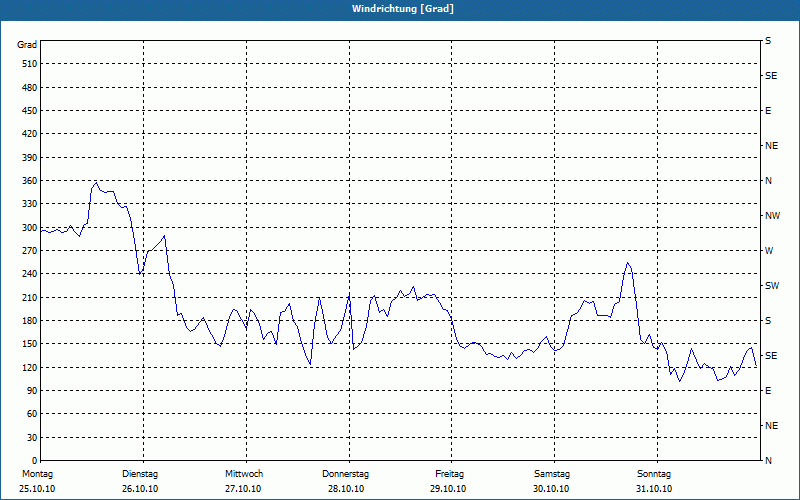Click the date "27.10.10"
Screen dimensions: 800x500
(243, 489)
